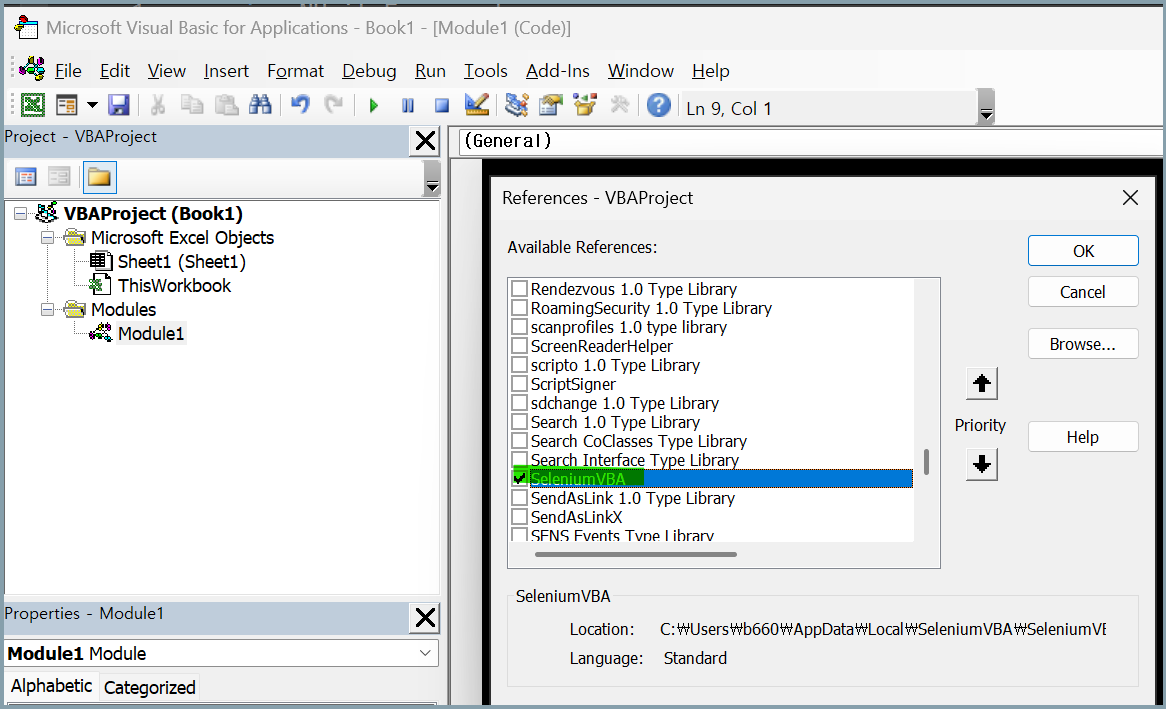Click the VBA icon left of File menu

[x=33, y=69]
